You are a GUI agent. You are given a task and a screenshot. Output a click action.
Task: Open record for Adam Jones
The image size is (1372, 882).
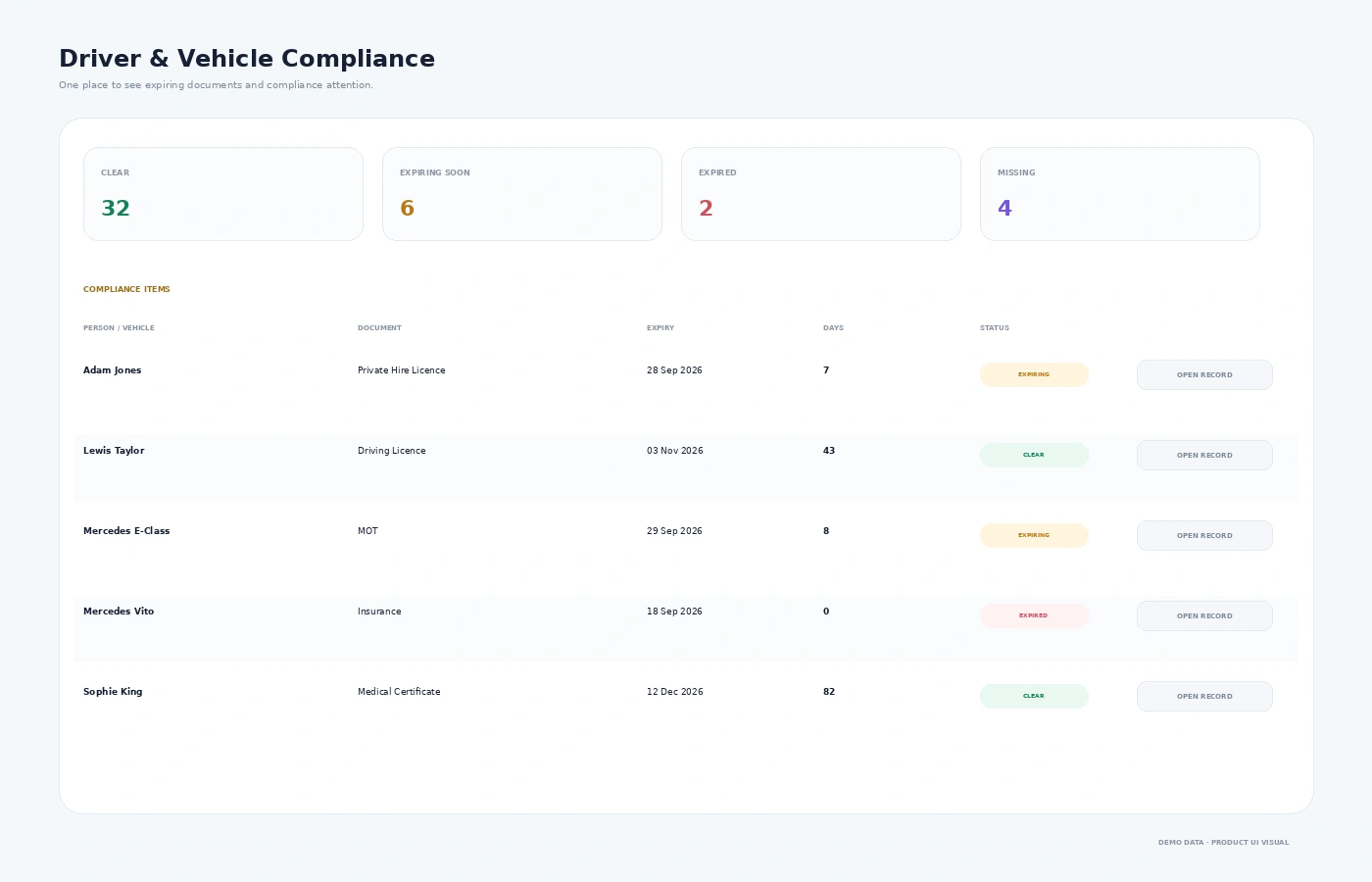1204,374
